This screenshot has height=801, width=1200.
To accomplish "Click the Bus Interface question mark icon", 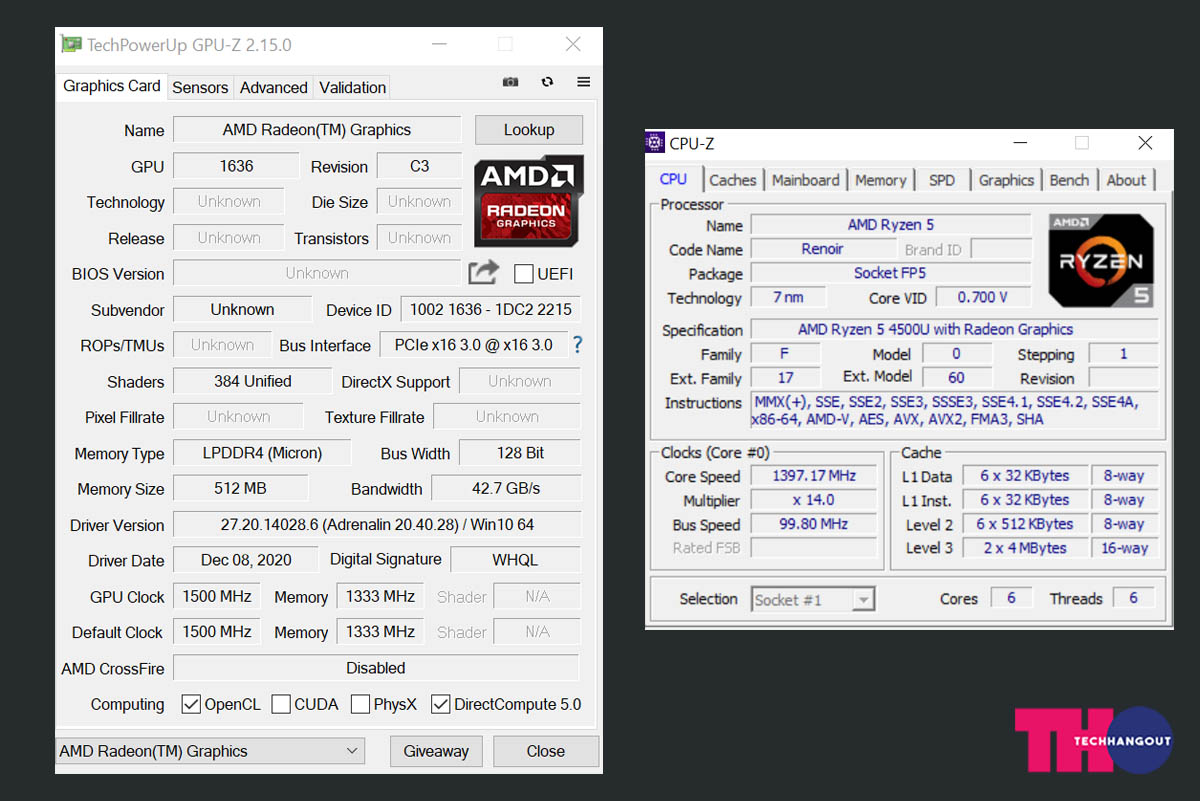I will [x=577, y=345].
